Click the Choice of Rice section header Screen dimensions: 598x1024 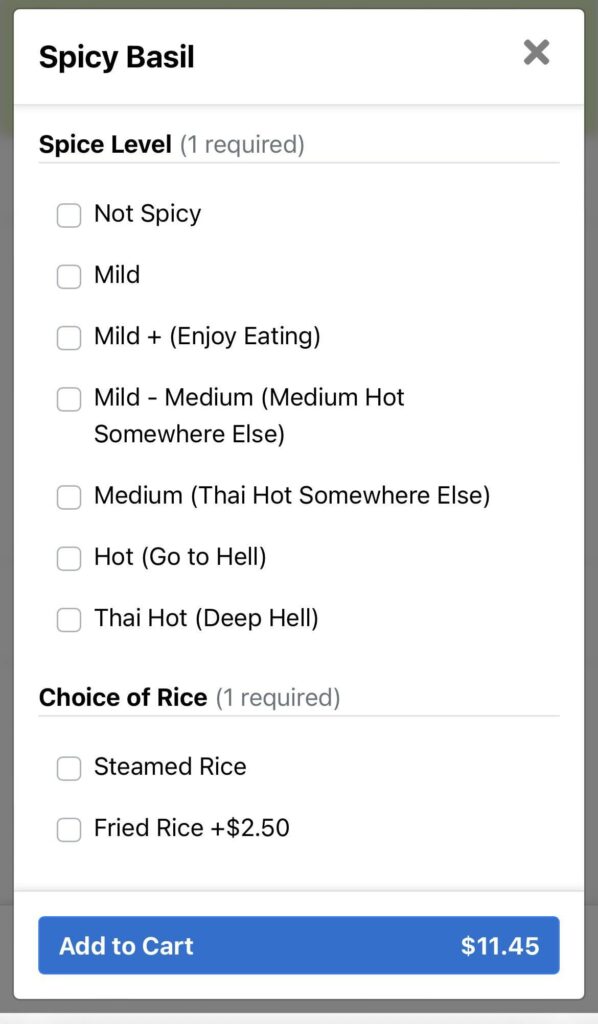click(x=123, y=697)
